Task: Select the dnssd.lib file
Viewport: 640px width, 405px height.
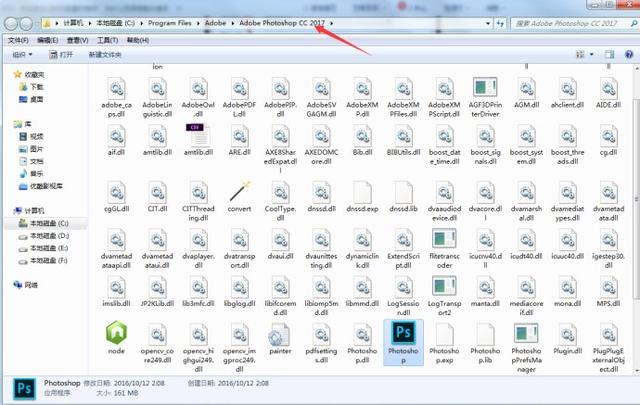Action: click(403, 197)
